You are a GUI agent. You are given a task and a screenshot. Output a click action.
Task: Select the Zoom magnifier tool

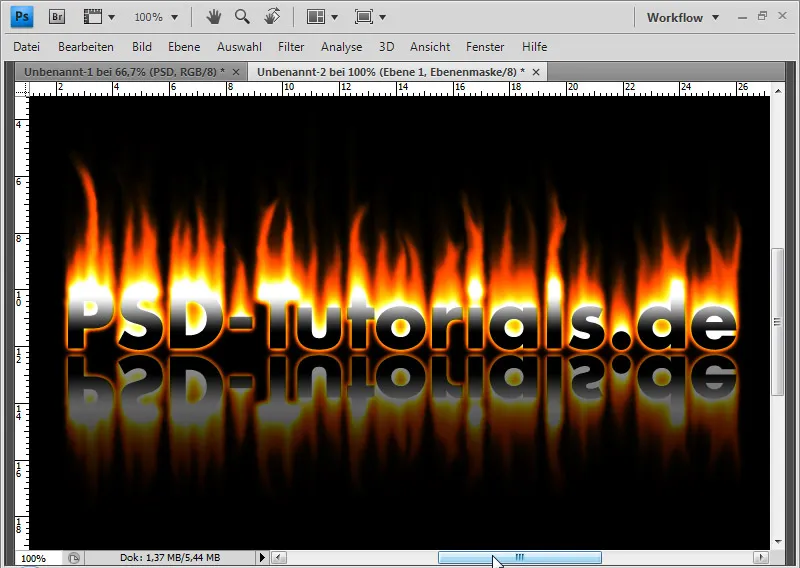click(242, 17)
